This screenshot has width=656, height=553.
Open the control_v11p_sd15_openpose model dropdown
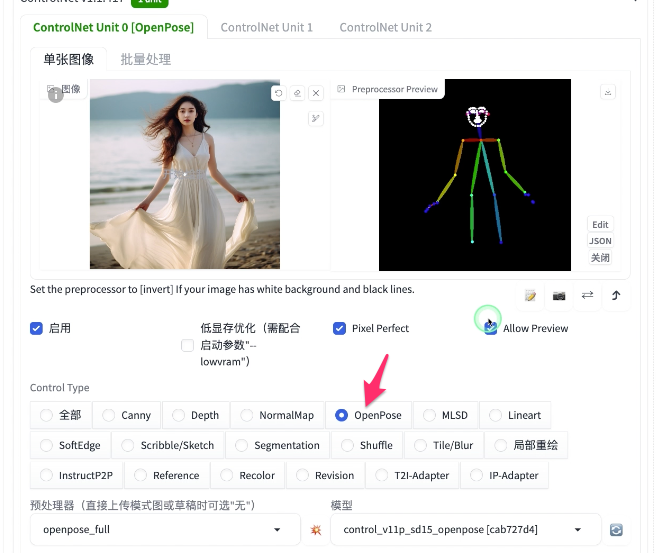[x=466, y=530]
